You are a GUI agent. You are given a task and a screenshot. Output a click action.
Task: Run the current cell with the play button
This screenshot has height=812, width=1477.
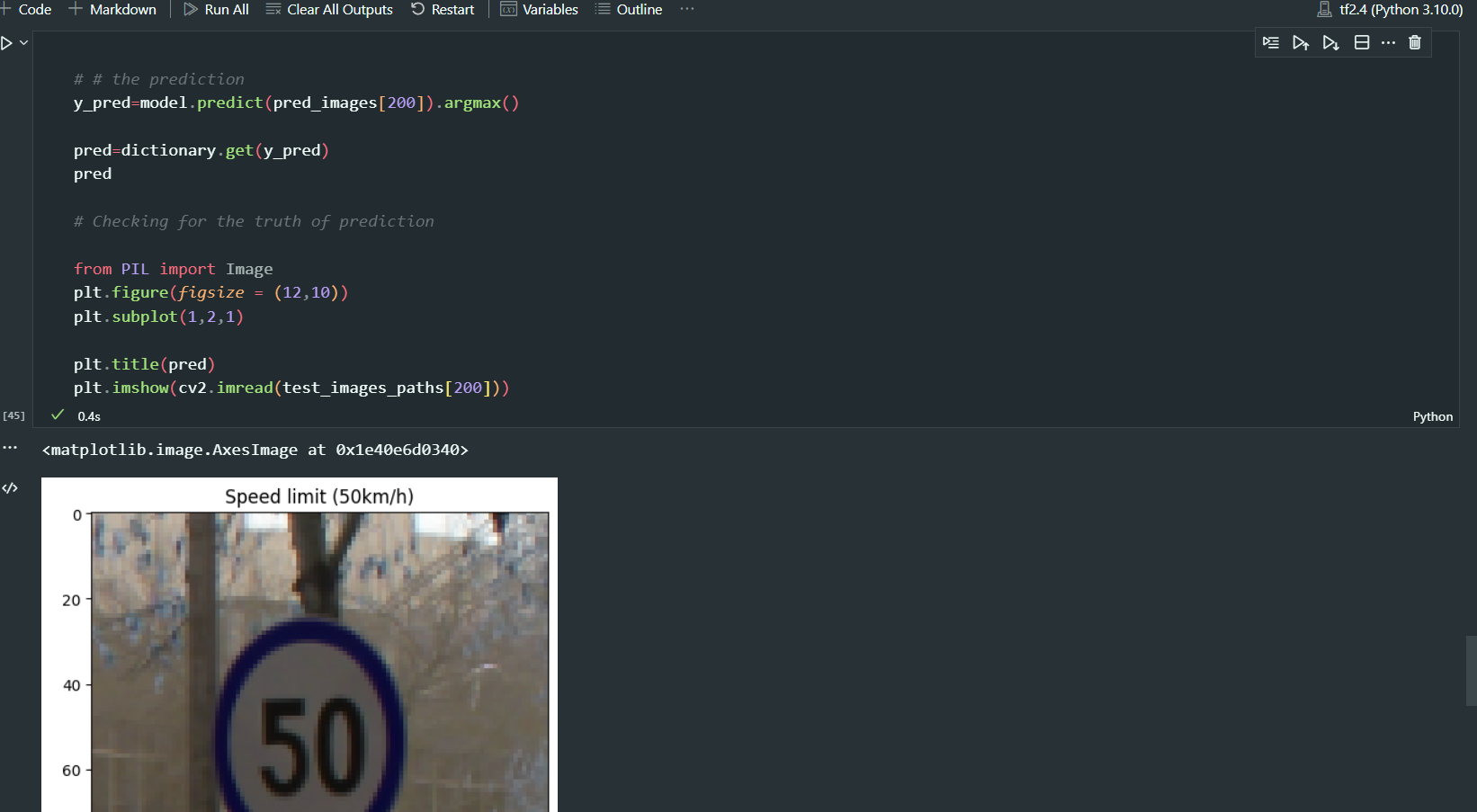pyautogui.click(x=6, y=41)
